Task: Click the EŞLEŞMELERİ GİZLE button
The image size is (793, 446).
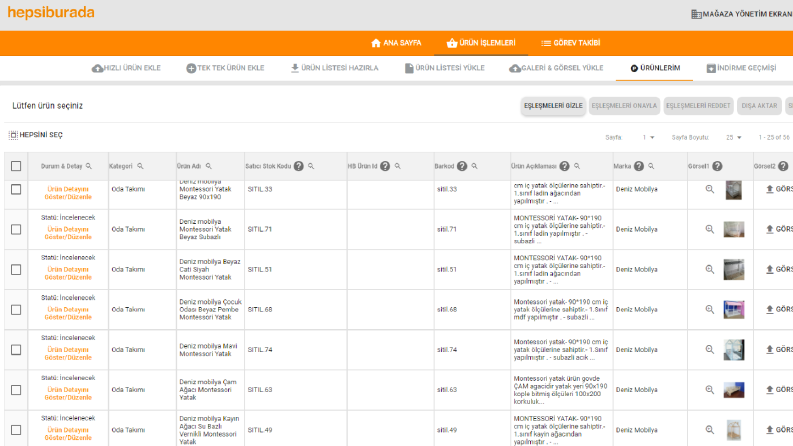Action: (553, 106)
